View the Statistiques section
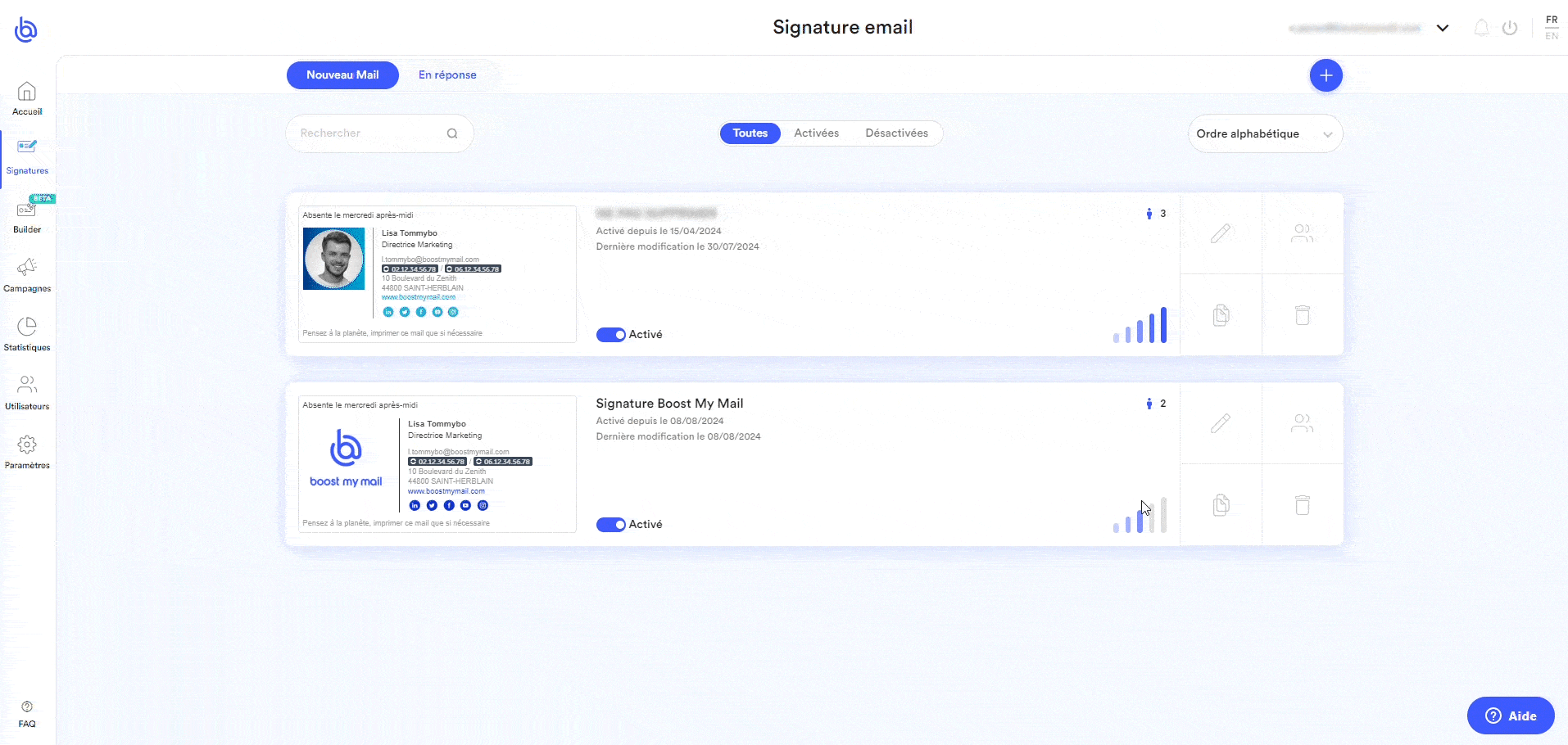Screen dimensions: 1568x745 tap(27, 334)
